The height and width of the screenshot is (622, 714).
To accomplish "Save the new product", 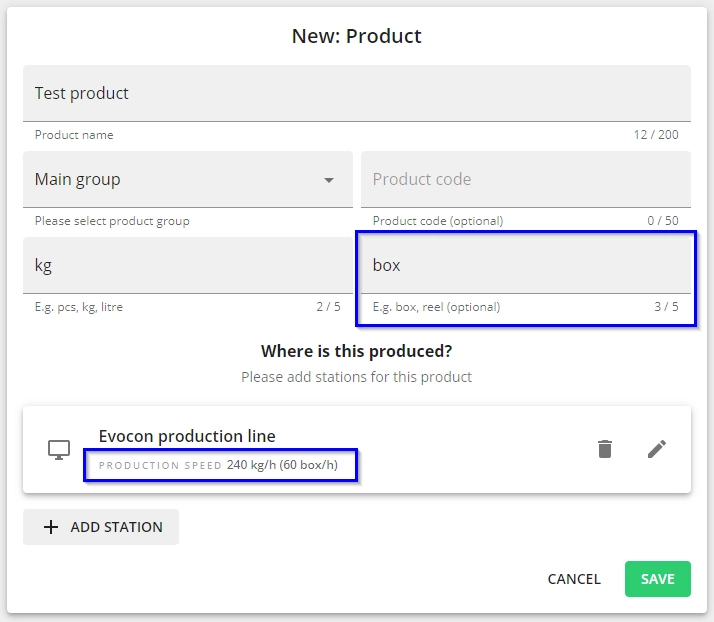I will [658, 579].
